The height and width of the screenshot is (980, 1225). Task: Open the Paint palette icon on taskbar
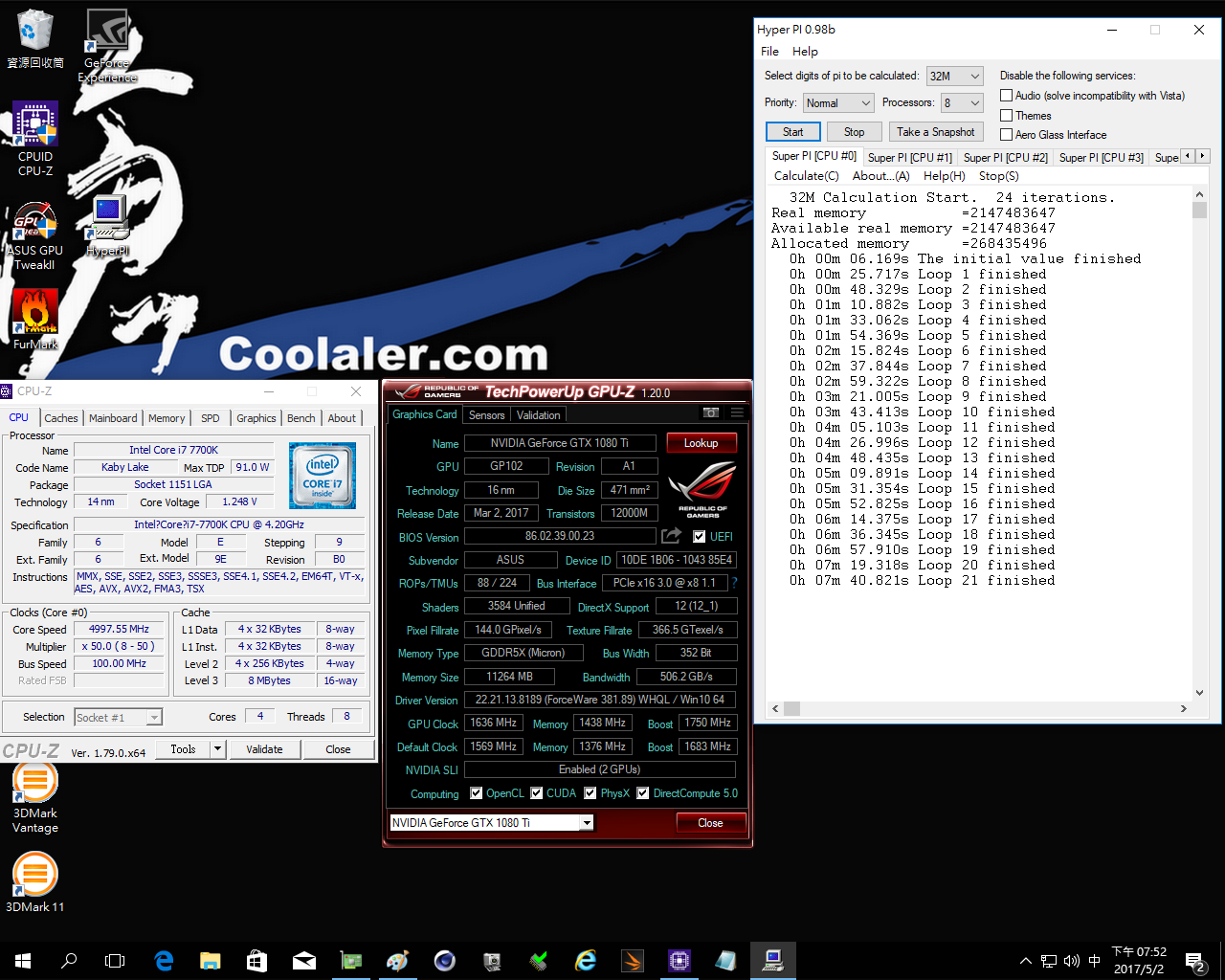[x=398, y=961]
